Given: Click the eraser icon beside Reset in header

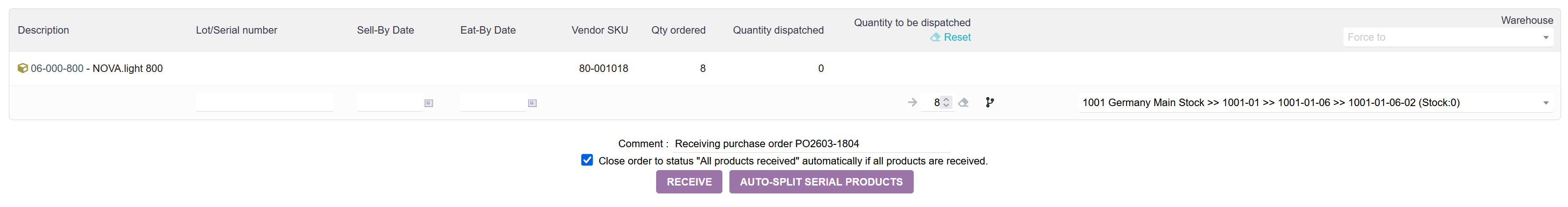Looking at the screenshot, I should click(x=935, y=37).
